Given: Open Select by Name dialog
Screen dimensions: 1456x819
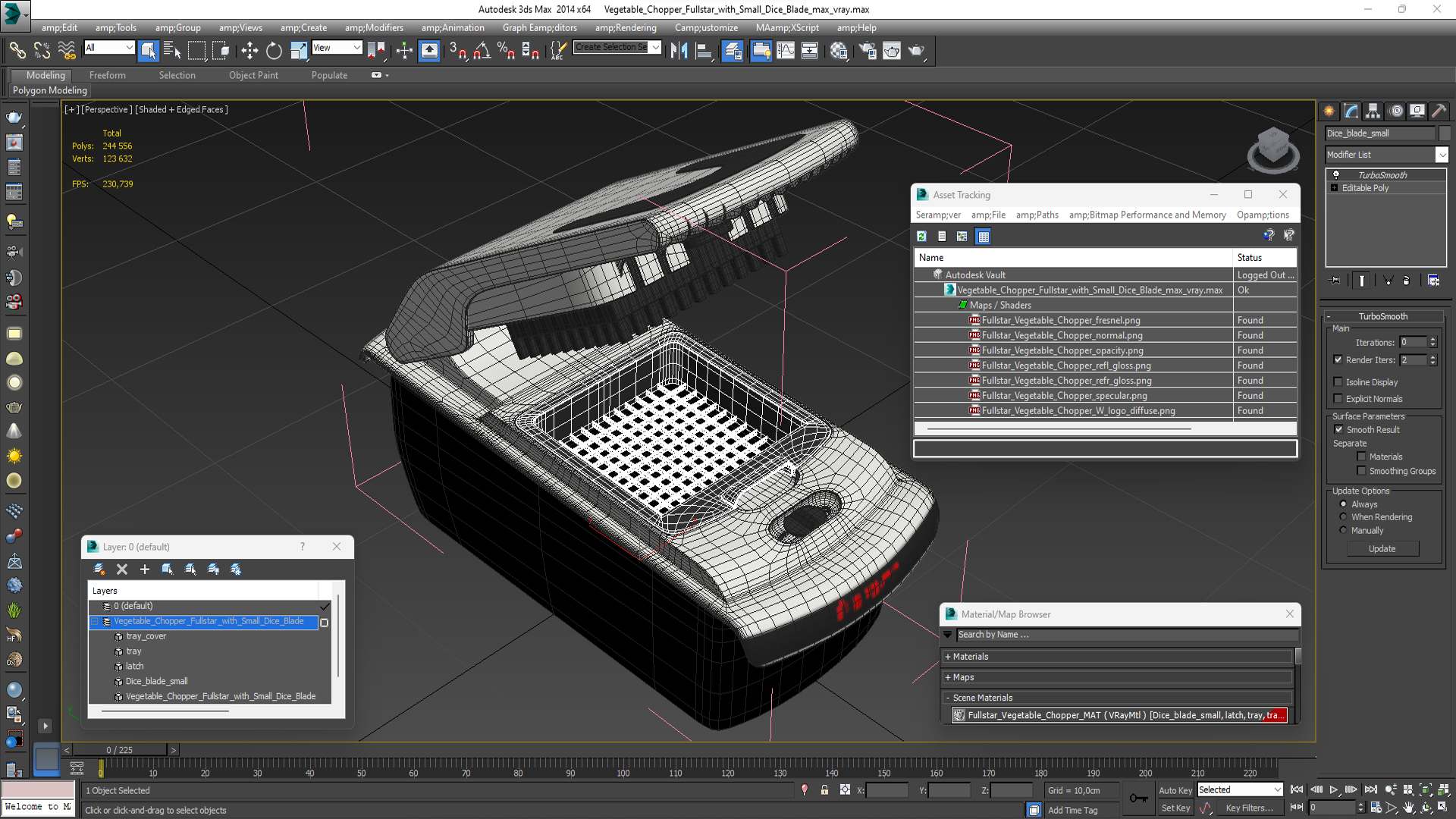Looking at the screenshot, I should point(172,51).
